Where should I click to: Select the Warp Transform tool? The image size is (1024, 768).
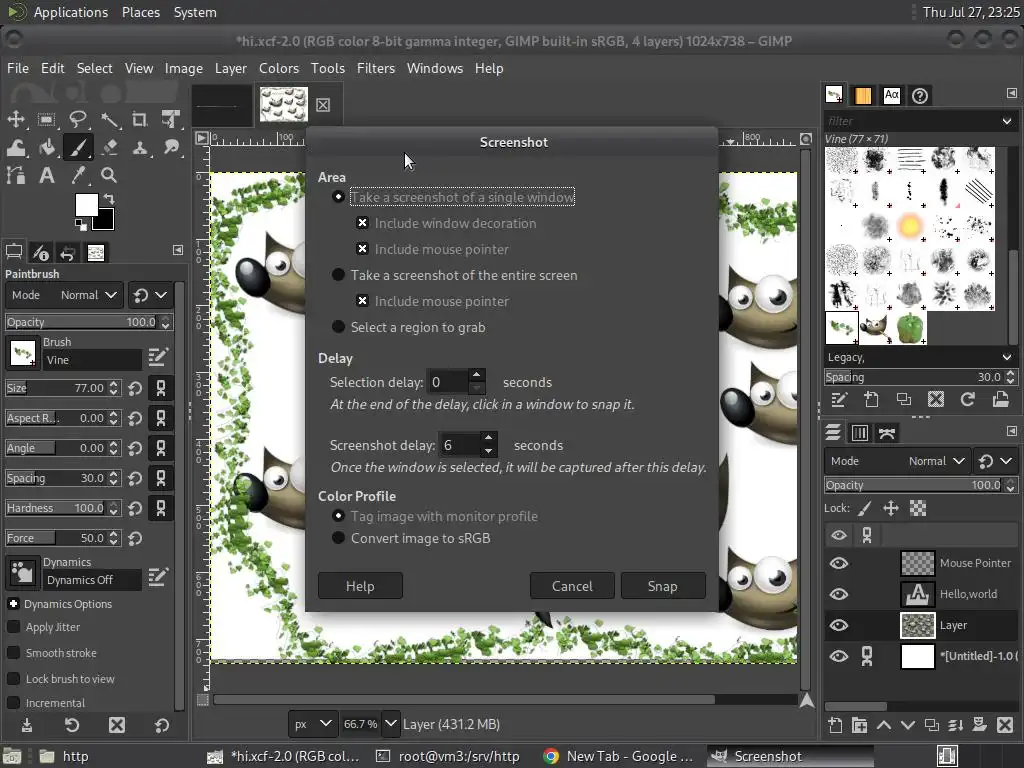pos(16,148)
